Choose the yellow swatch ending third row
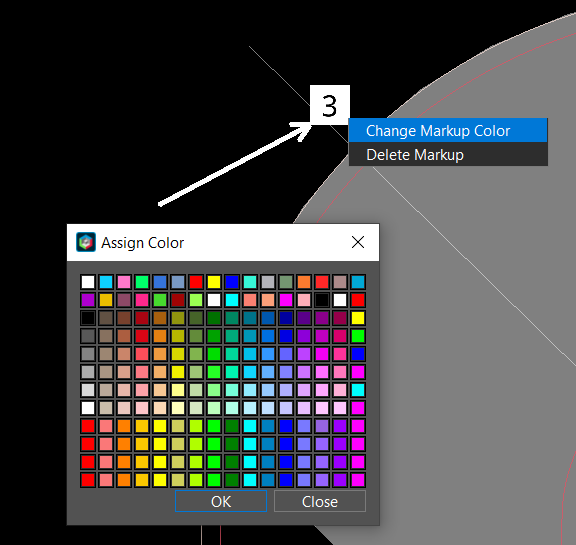576x545 pixels. pos(358,318)
